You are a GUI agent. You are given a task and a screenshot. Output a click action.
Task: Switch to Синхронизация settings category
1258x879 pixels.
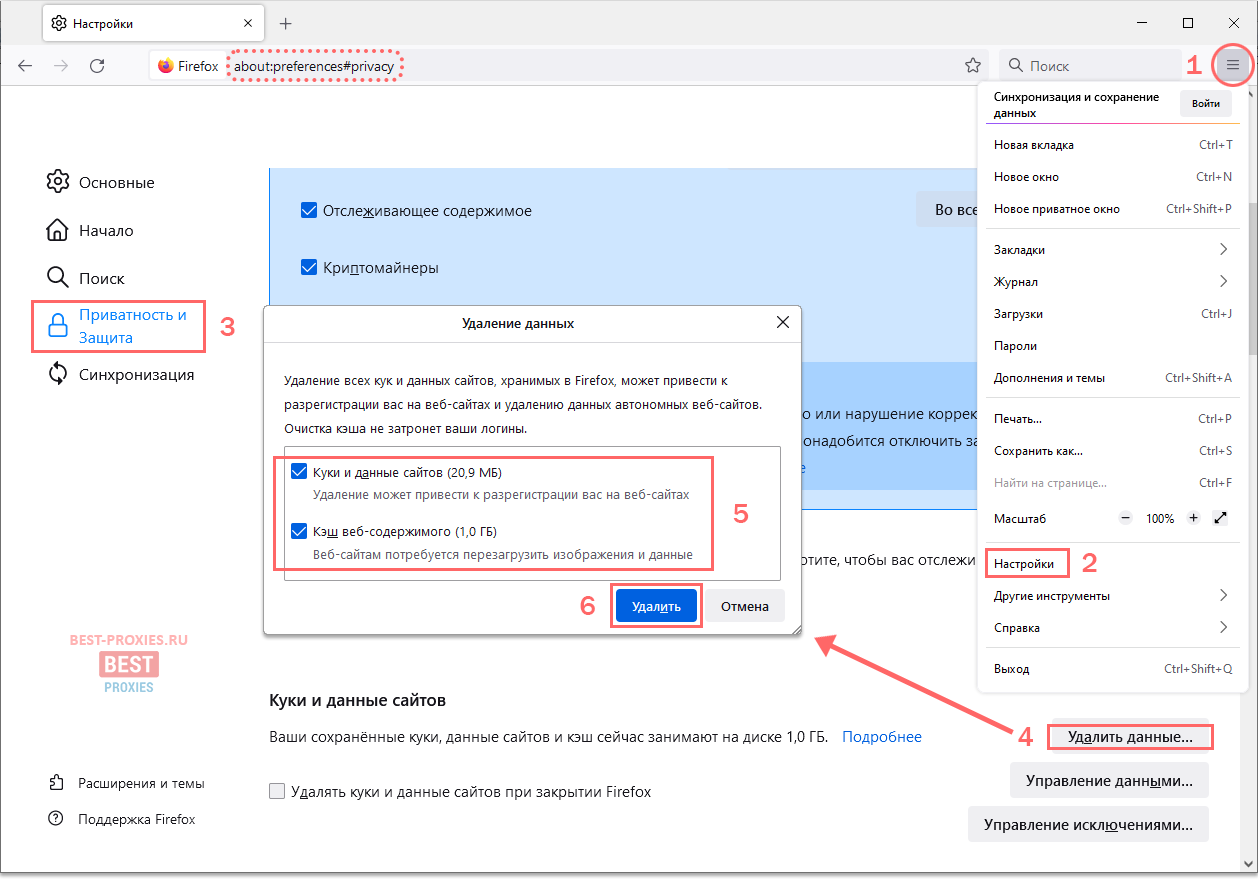(137, 374)
